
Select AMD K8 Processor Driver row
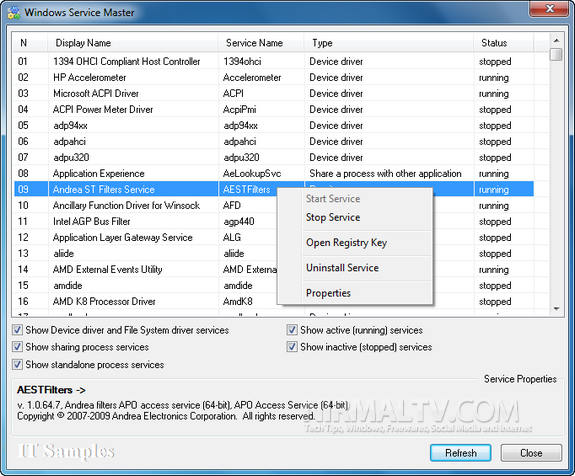click(274, 301)
